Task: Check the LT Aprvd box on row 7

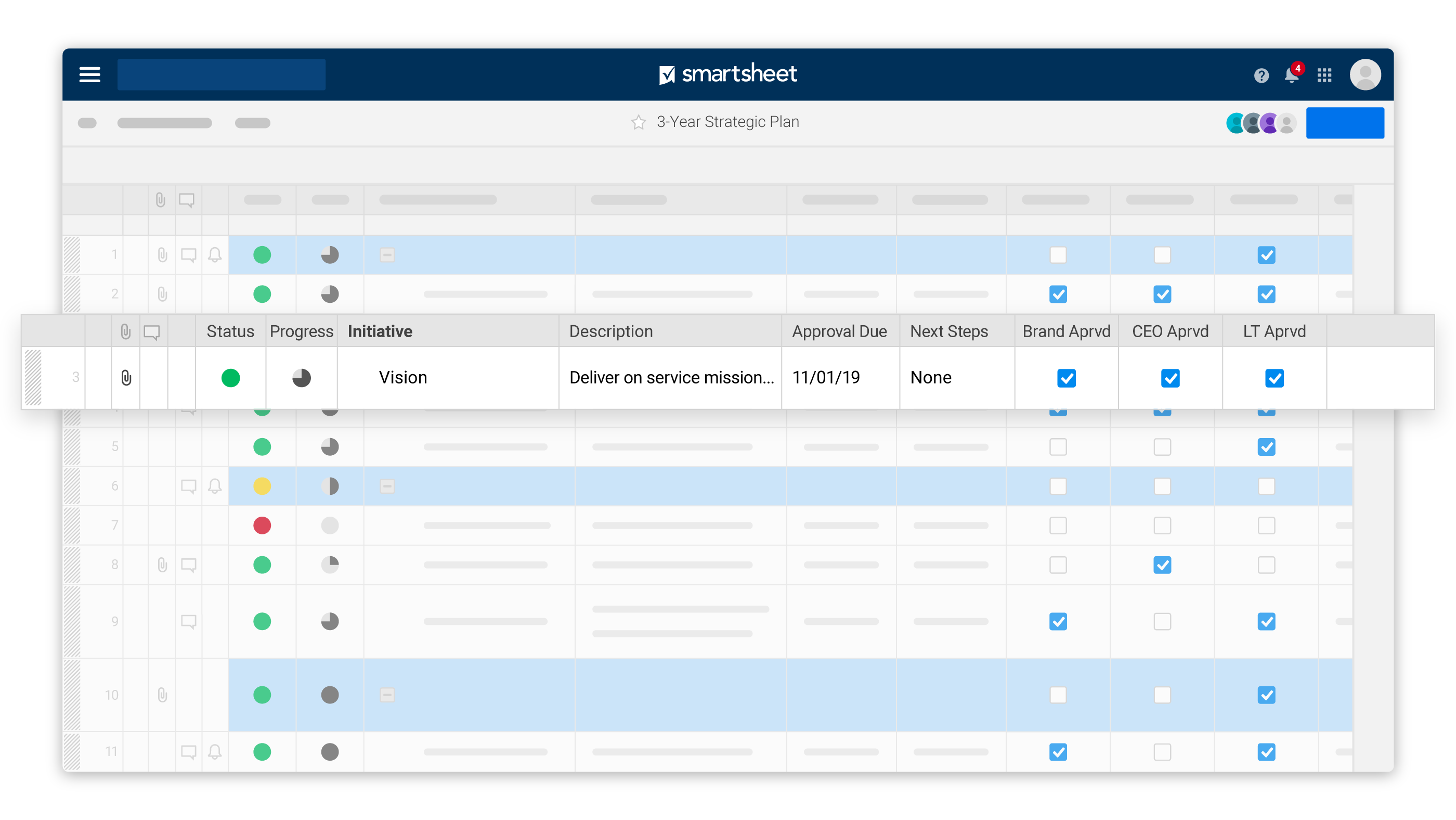Action: coord(1266,526)
